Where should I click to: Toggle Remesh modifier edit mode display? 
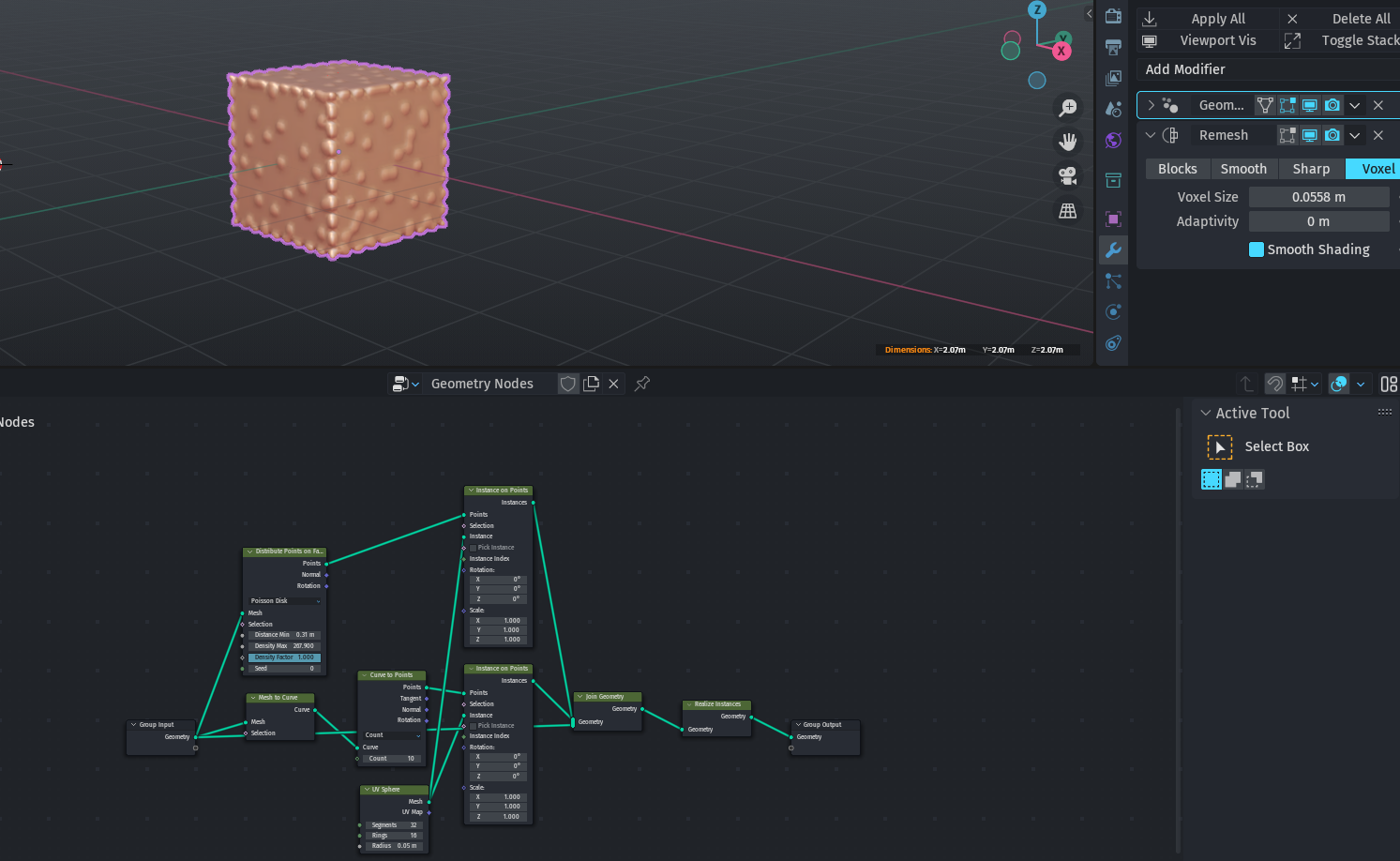pos(1287,135)
